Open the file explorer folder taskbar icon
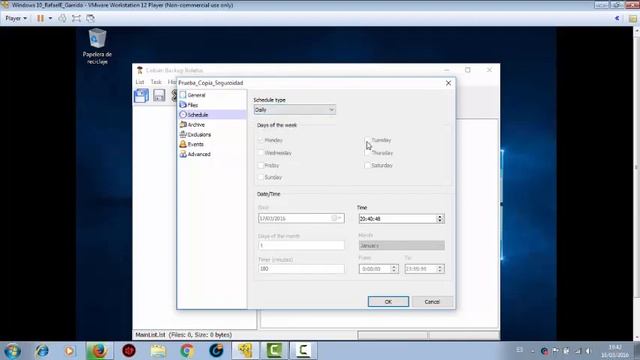The height and width of the screenshot is (360, 640). pyautogui.click(x=158, y=351)
